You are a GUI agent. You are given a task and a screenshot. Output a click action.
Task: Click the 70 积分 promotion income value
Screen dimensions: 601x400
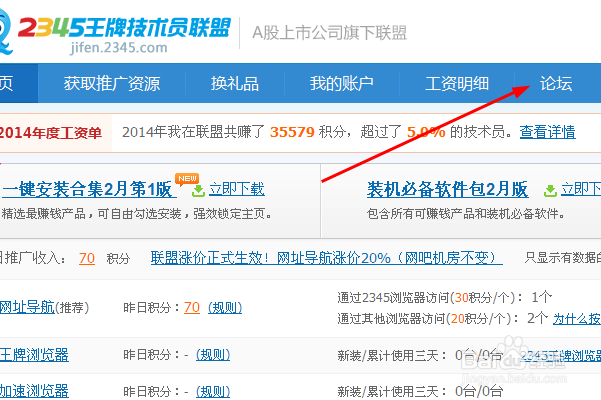click(87, 259)
